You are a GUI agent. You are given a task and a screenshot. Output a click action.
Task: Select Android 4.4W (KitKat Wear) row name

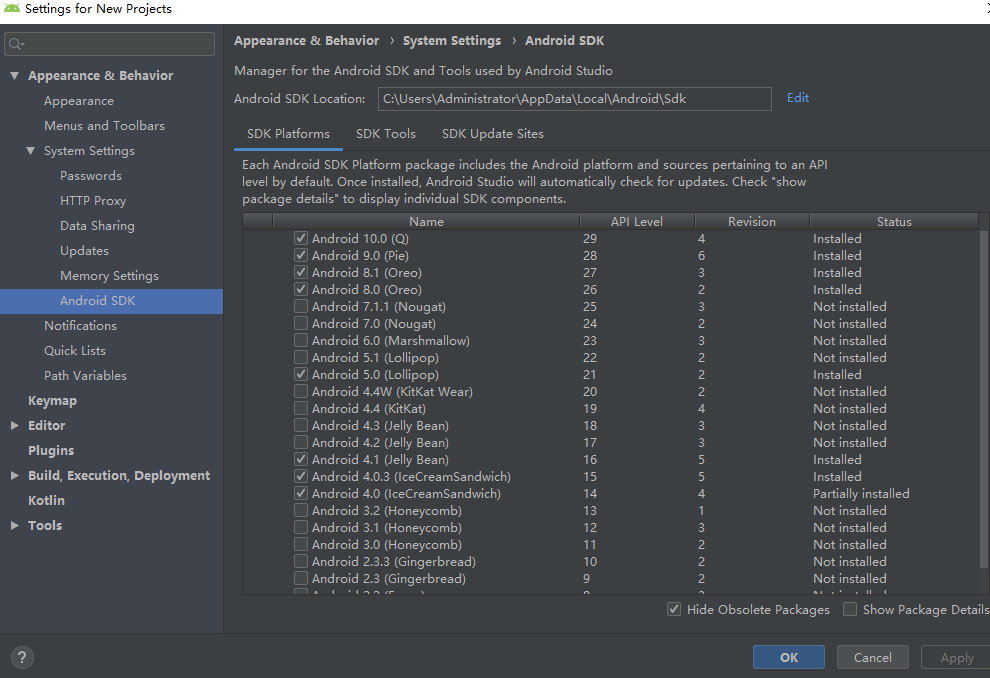click(392, 392)
